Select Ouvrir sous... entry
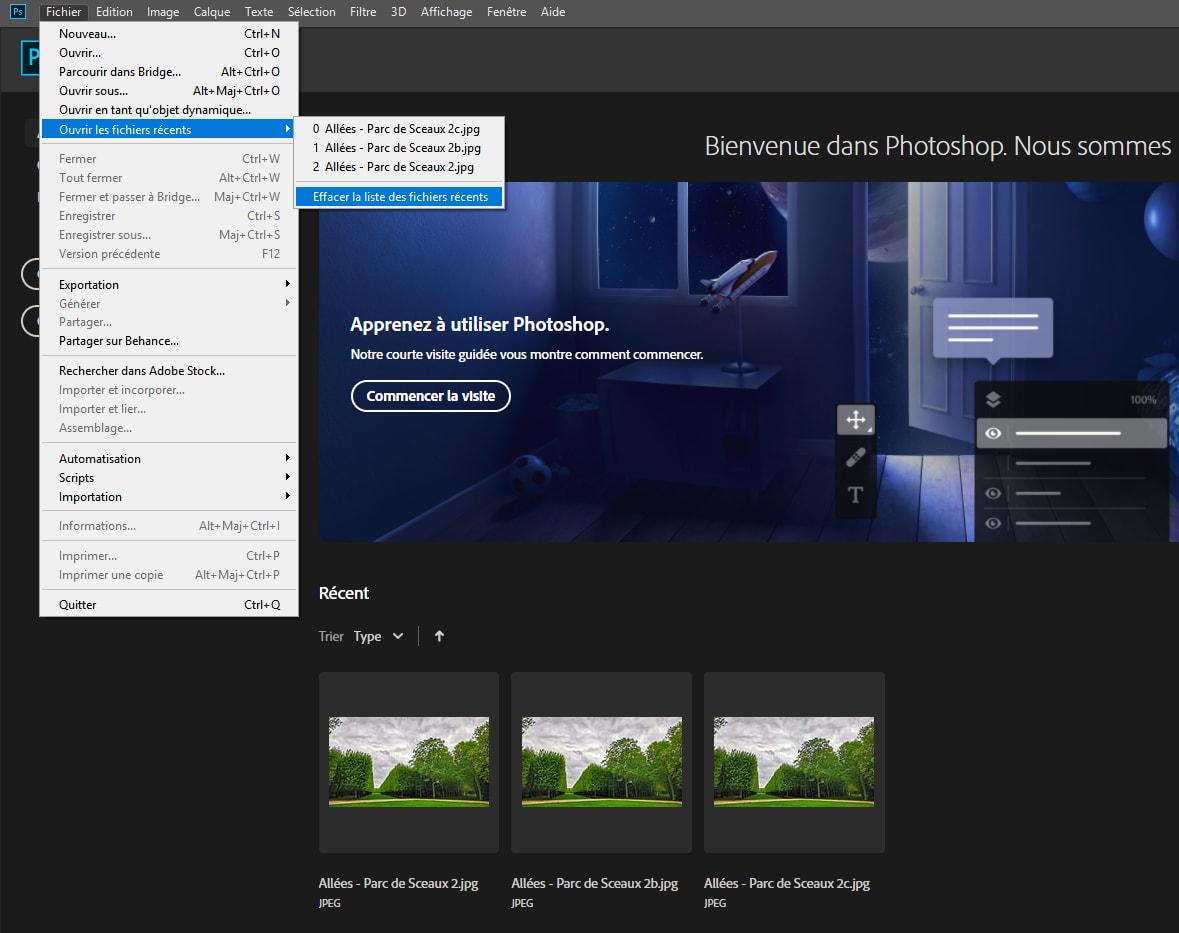 point(169,90)
